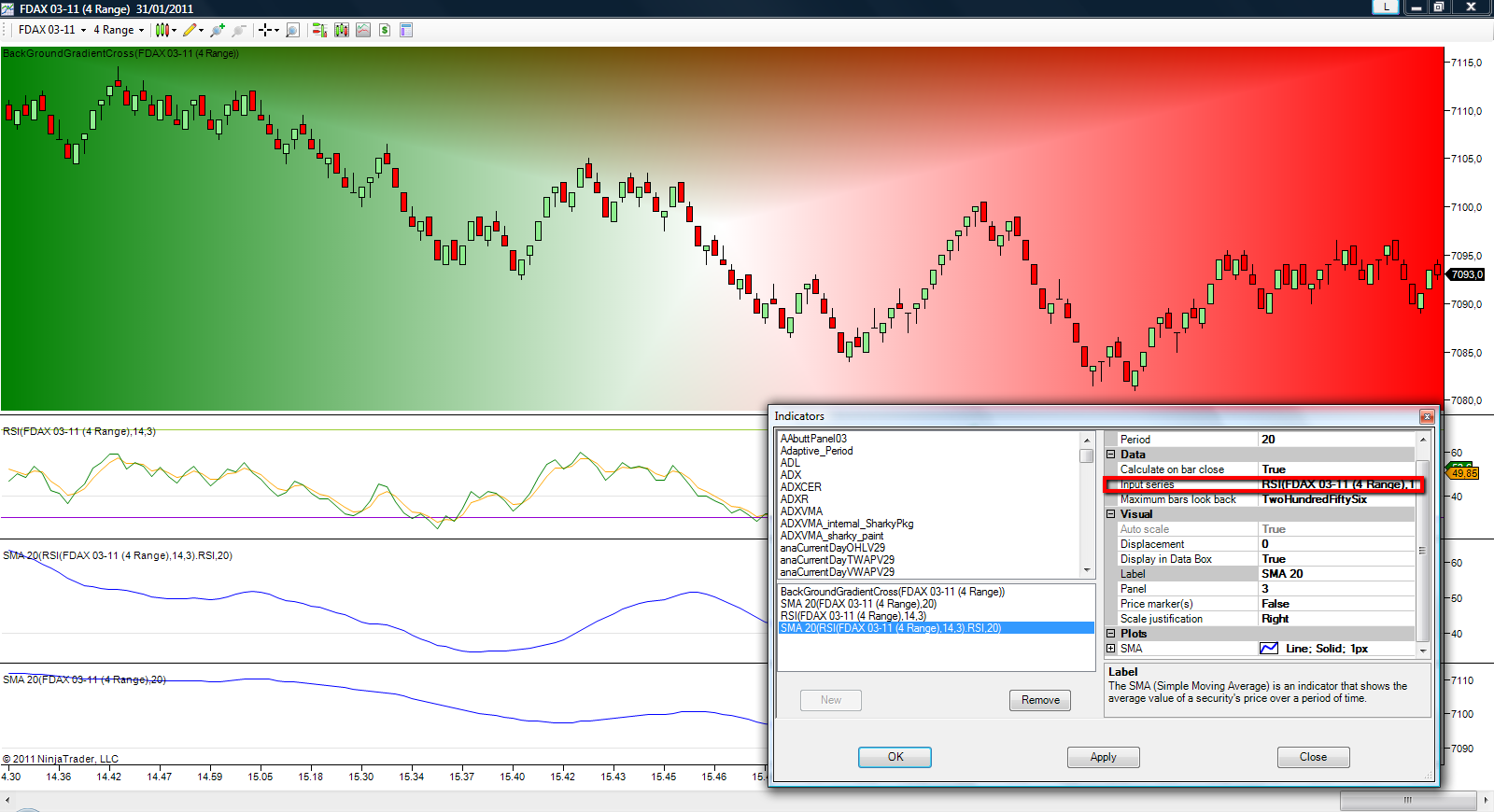Select the SMA 20(RSI(...).RSI,20) applied indicator
The height and width of the screenshot is (812, 1494).
click(937, 628)
